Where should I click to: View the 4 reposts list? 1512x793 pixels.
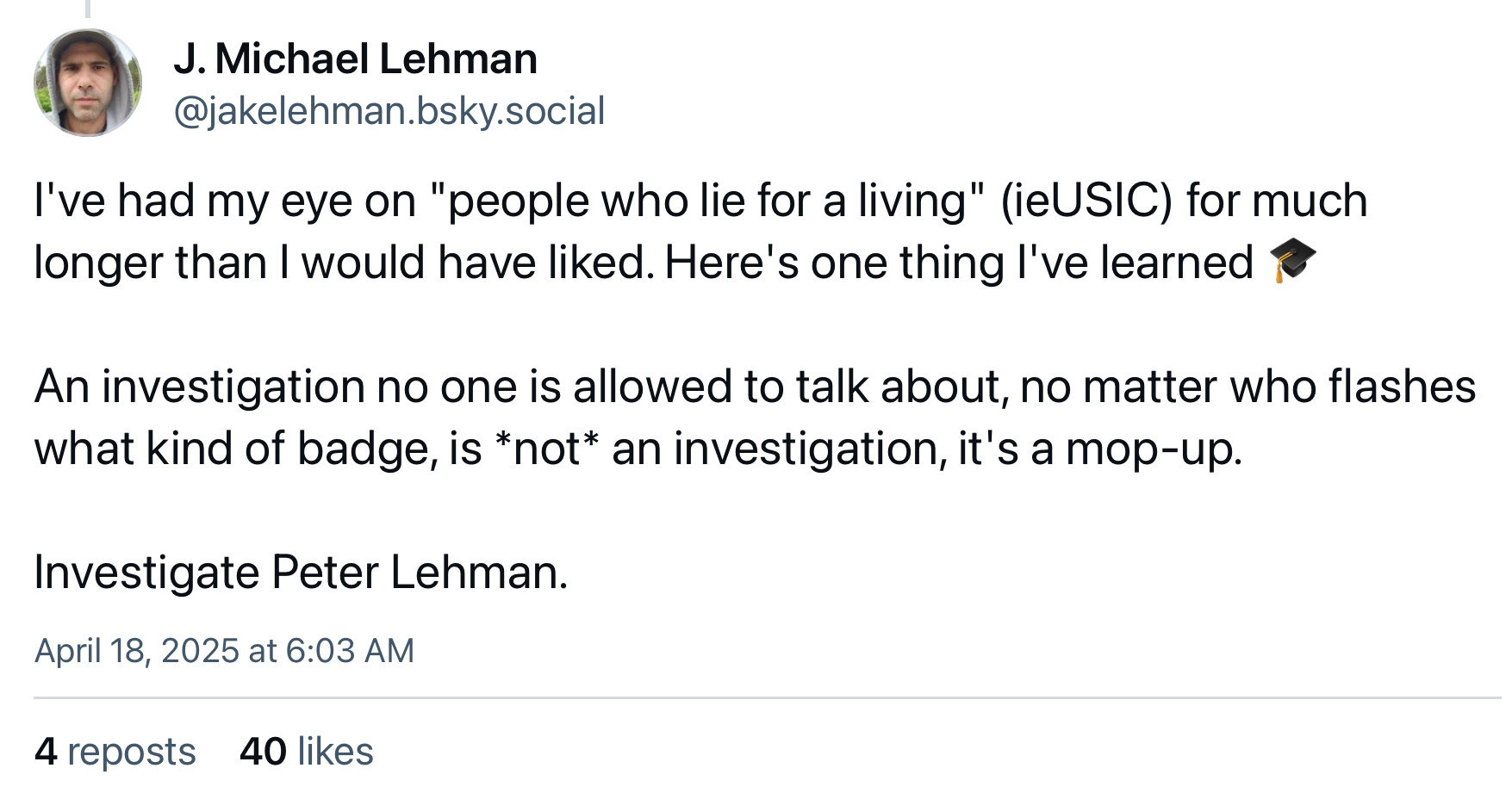coord(115,752)
